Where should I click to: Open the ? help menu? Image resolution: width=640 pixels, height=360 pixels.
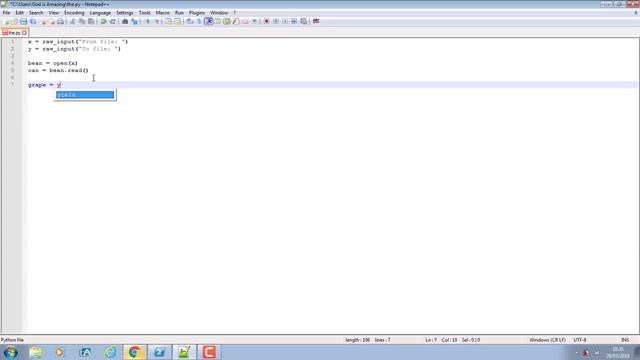click(235, 13)
